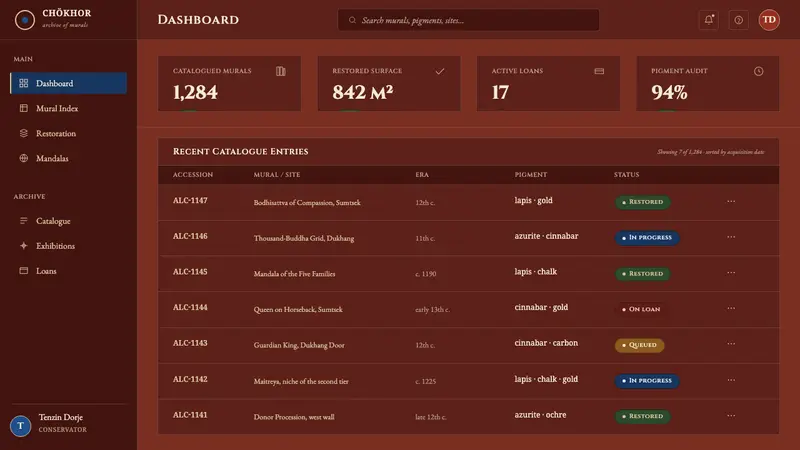Screen dimensions: 800x450
Task: Click the Chökhor logo emblem
Action: coord(24,20)
